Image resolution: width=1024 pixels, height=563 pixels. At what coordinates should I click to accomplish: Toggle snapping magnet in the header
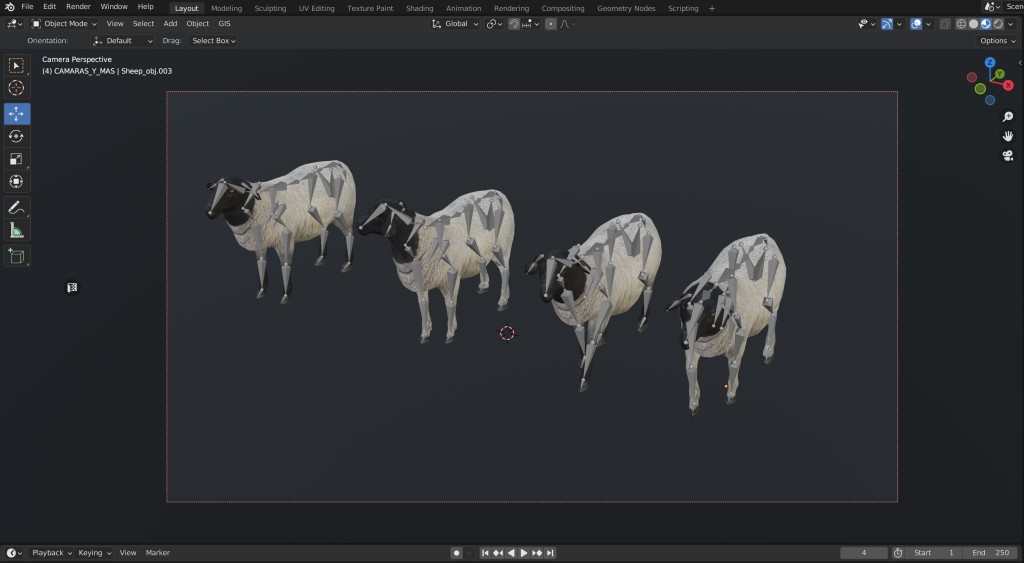(514, 24)
